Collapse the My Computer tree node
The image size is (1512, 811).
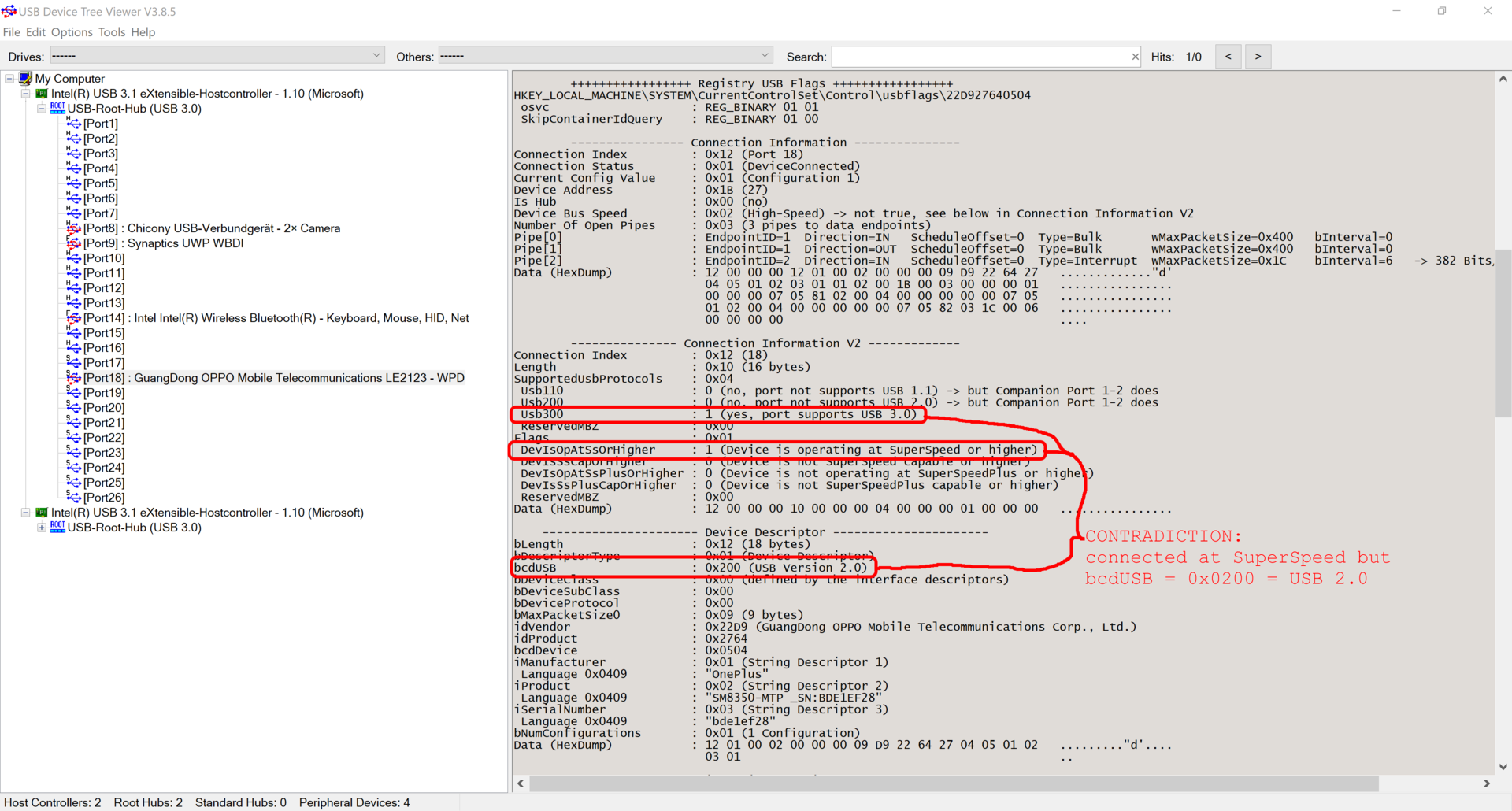coord(9,79)
